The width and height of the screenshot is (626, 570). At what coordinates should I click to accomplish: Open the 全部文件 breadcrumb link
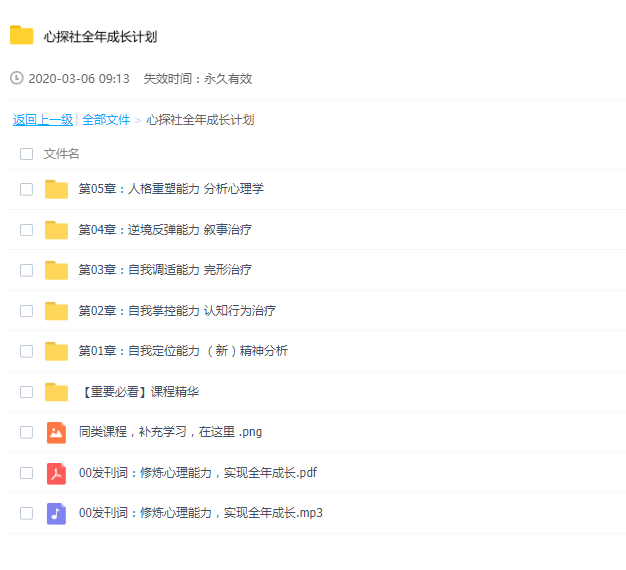(106, 120)
